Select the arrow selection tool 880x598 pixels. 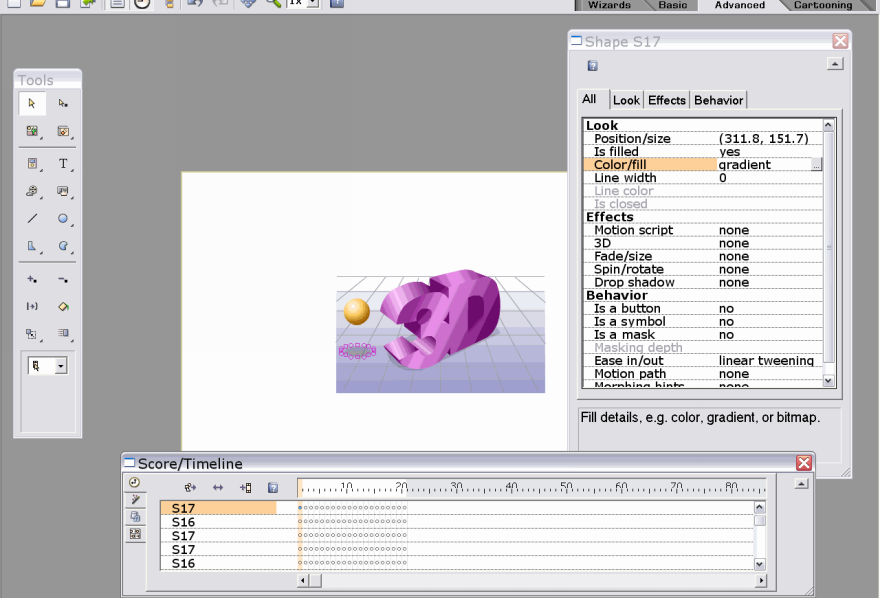coord(32,103)
